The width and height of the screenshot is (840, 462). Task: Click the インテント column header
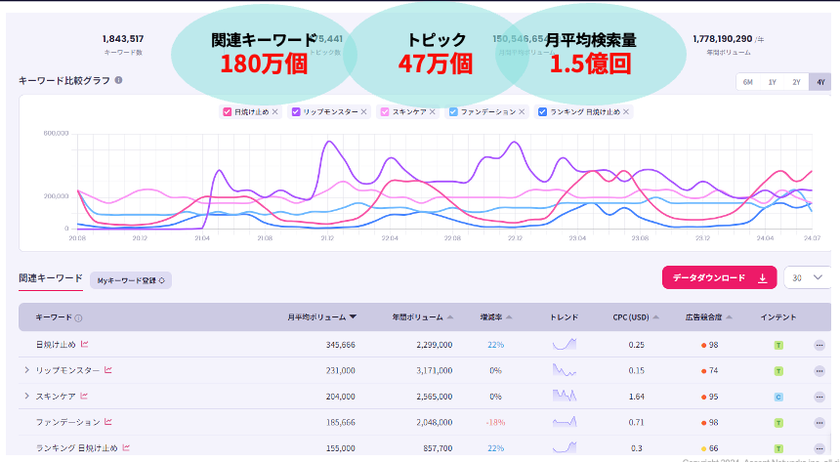(x=778, y=317)
